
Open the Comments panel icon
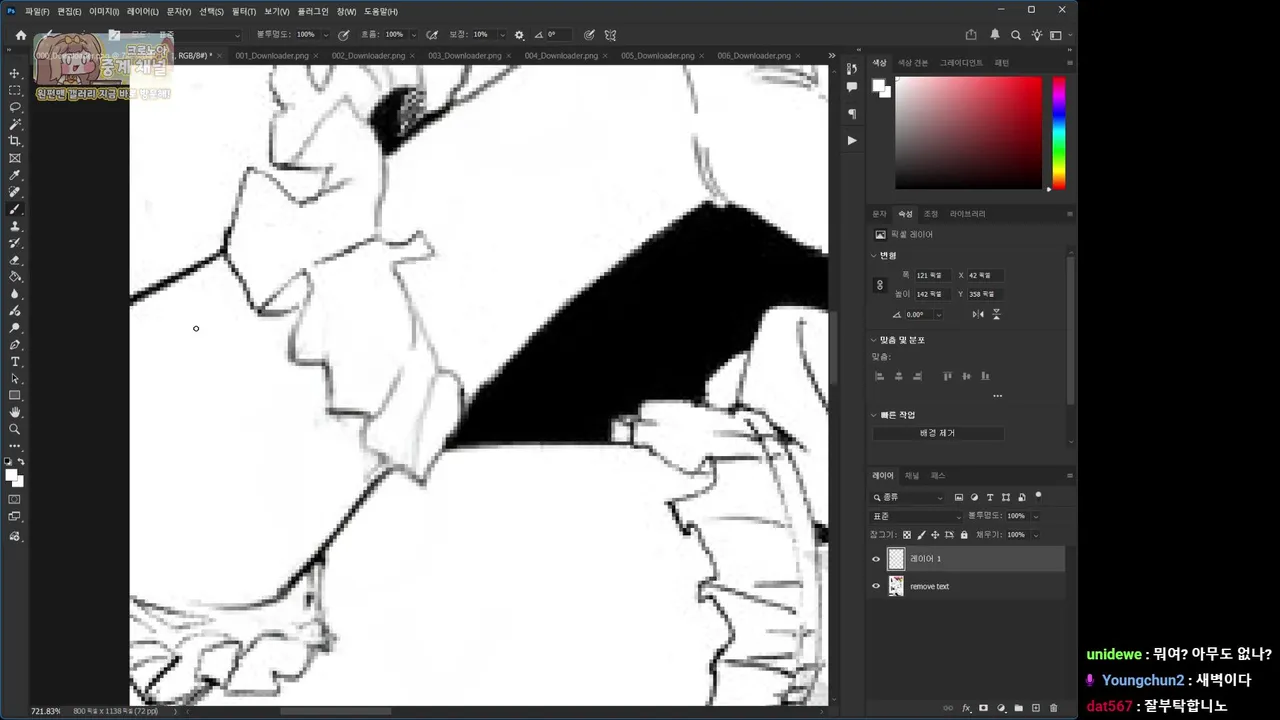(852, 88)
